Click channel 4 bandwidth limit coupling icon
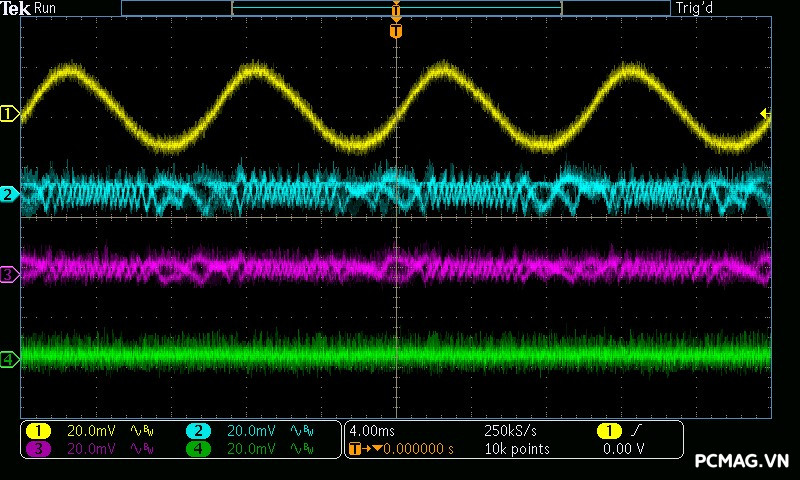 [302, 449]
